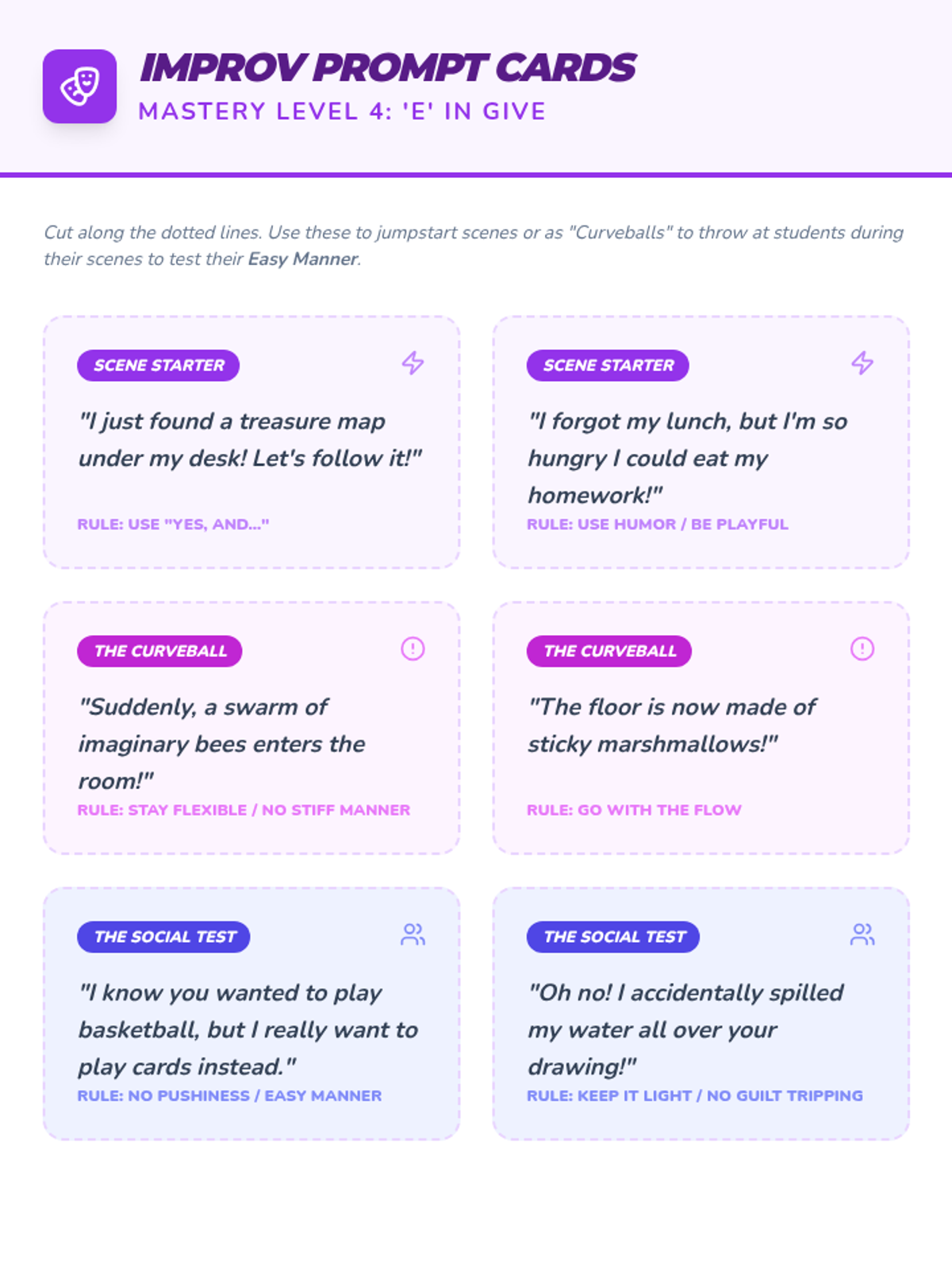
Task: Select the Scene Starter badge on treasure map card
Action: 159,365
